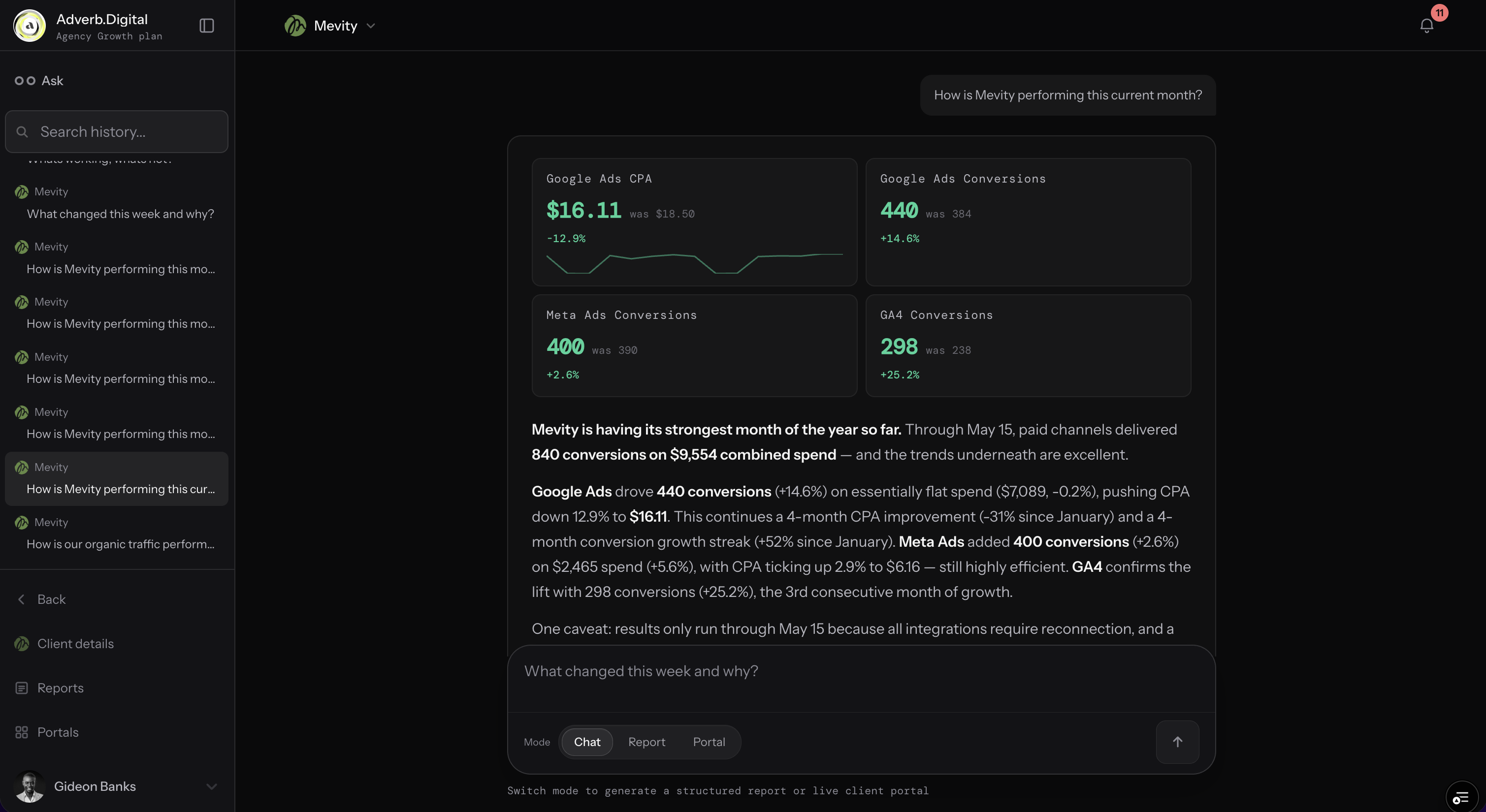The width and height of the screenshot is (1486, 812).
Task: Click the Google Ads CPA sparkline card
Action: click(694, 222)
